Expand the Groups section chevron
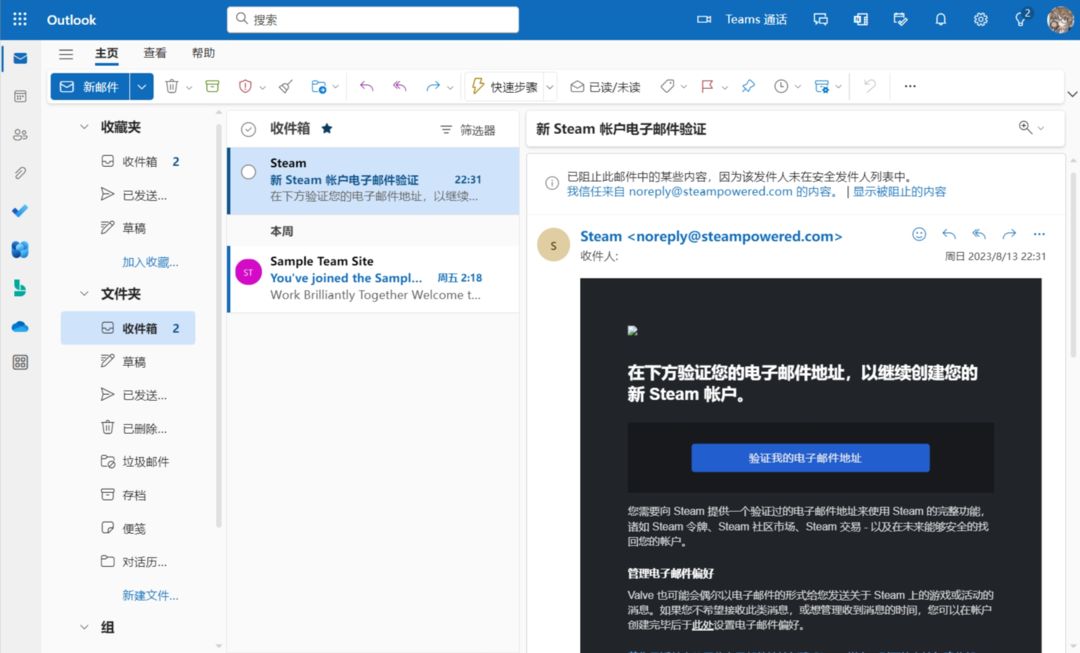Viewport: 1080px width, 653px height. pyautogui.click(x=84, y=627)
